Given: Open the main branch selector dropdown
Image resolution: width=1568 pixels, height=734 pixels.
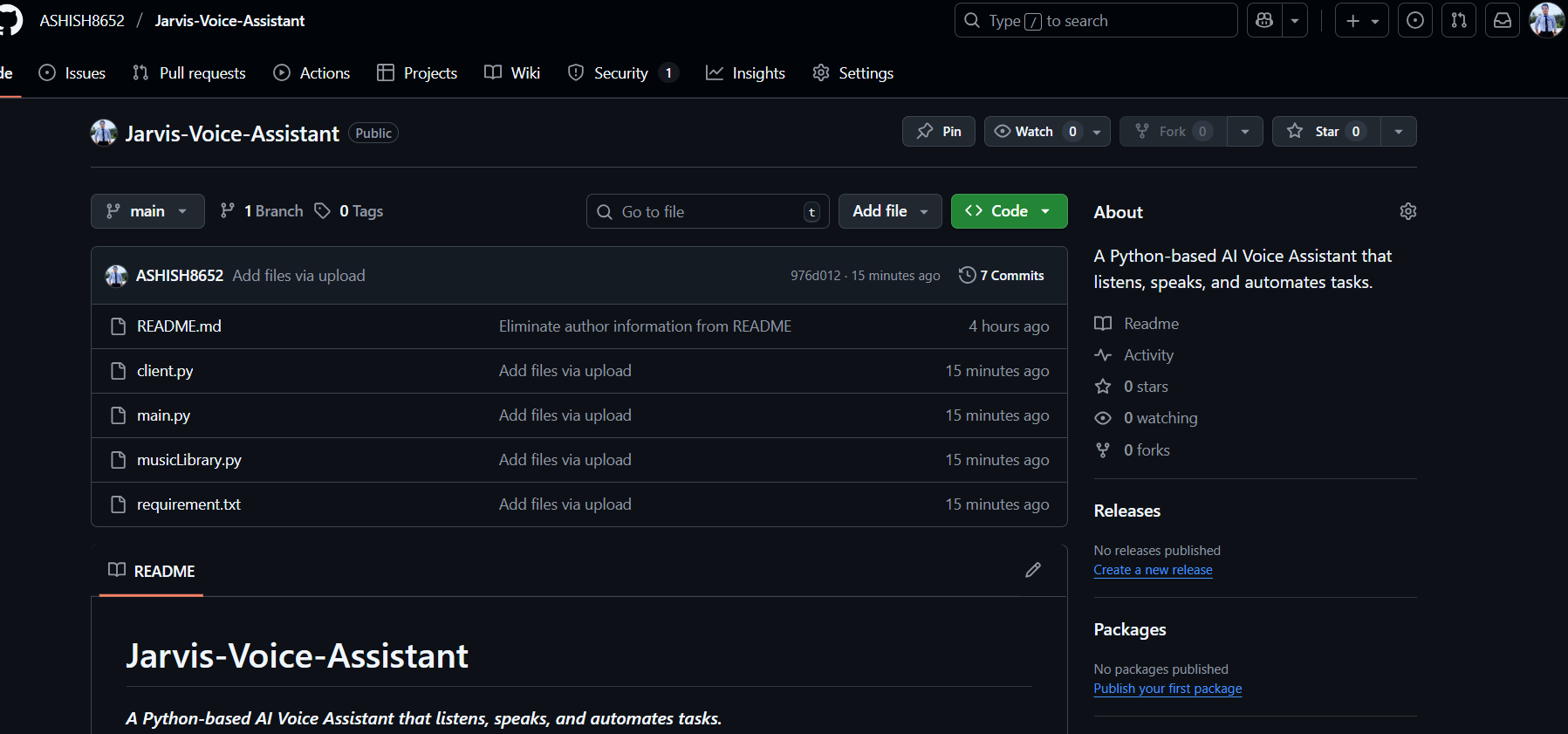Looking at the screenshot, I should [147, 211].
